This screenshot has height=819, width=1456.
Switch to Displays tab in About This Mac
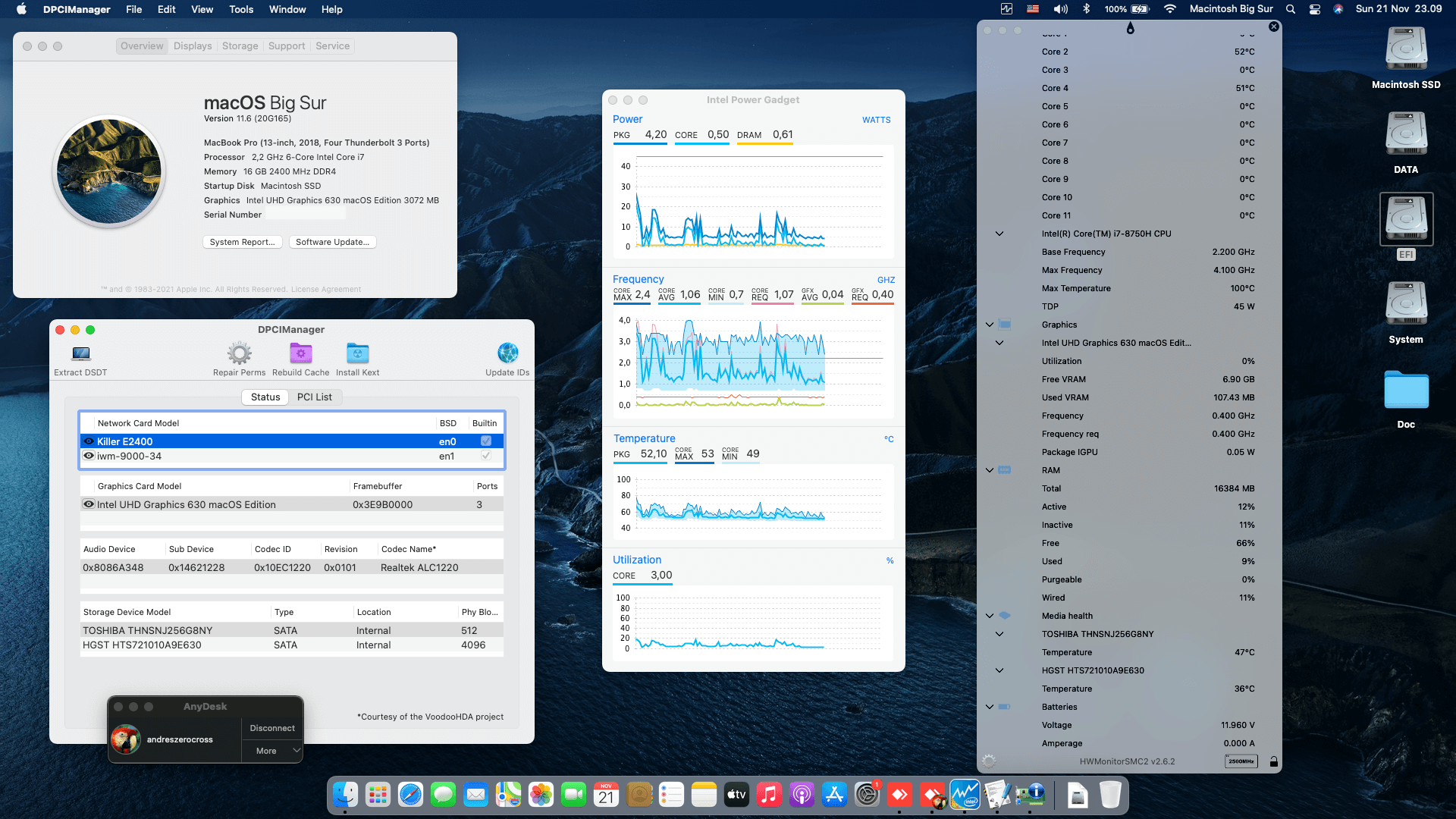click(193, 46)
